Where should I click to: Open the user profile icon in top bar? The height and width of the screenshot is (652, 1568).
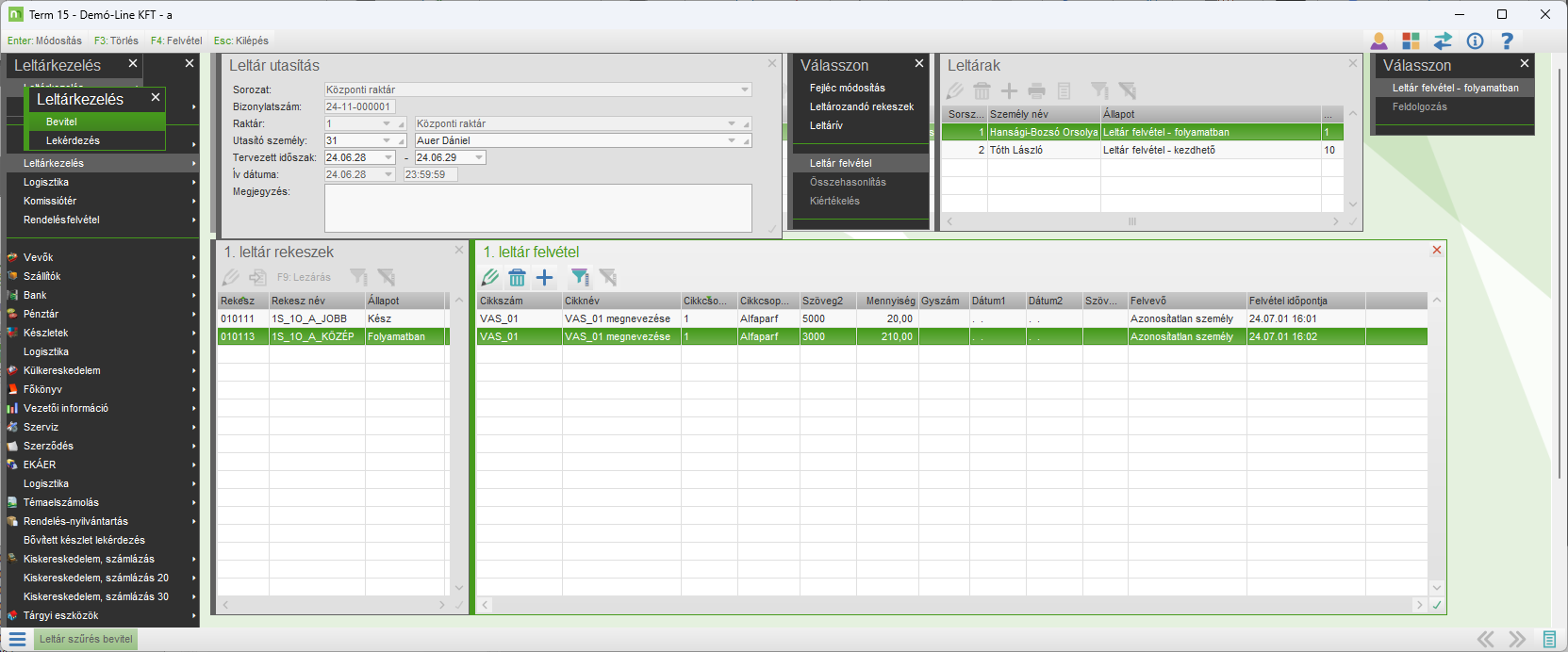point(1378,41)
